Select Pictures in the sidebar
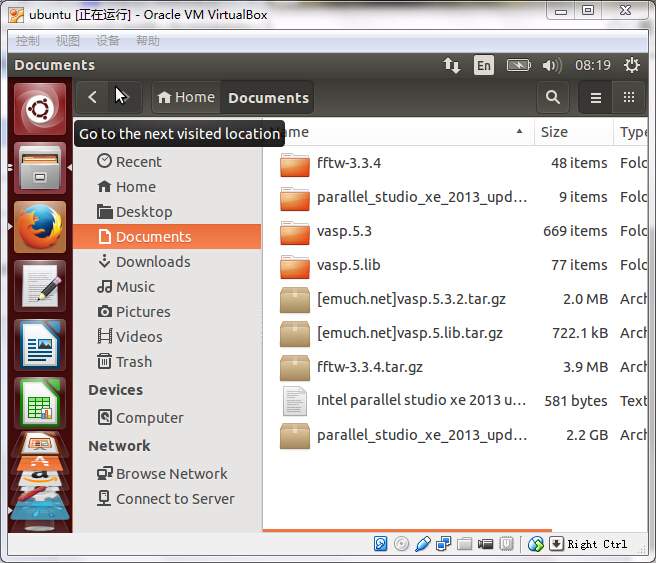The width and height of the screenshot is (656, 563). (167, 312)
